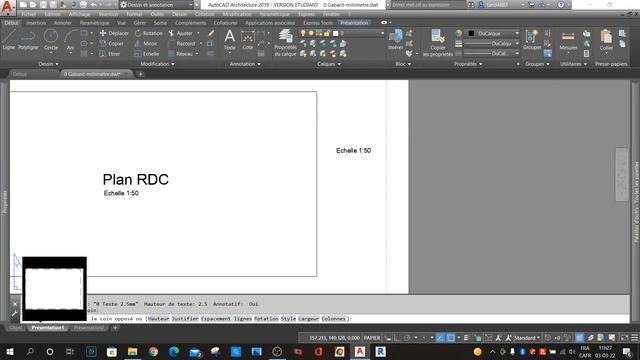Click the color wheel icon in Propriétés
This screenshot has width=640, height=360.
pyautogui.click(x=459, y=33)
